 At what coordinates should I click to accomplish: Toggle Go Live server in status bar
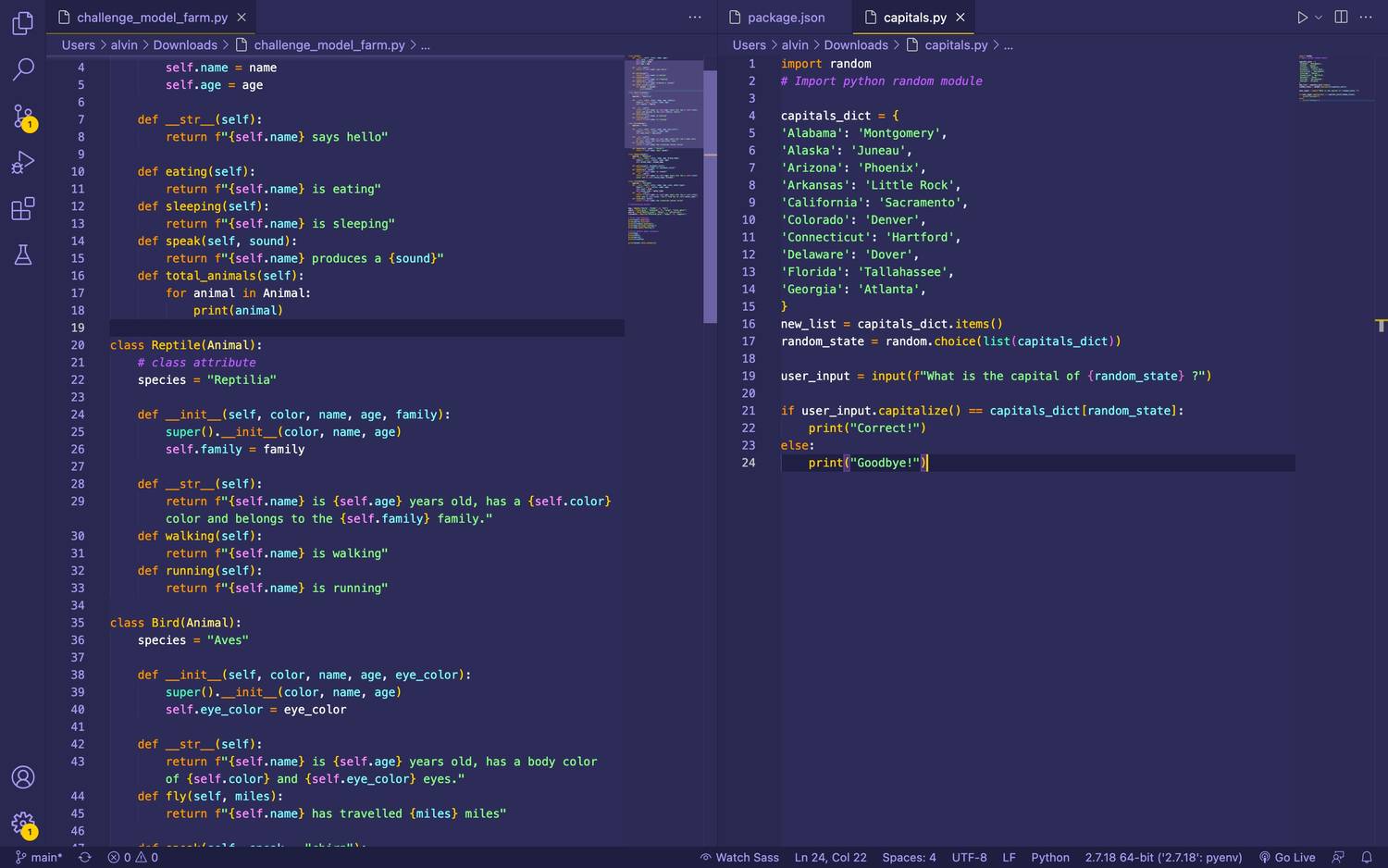tap(1287, 857)
